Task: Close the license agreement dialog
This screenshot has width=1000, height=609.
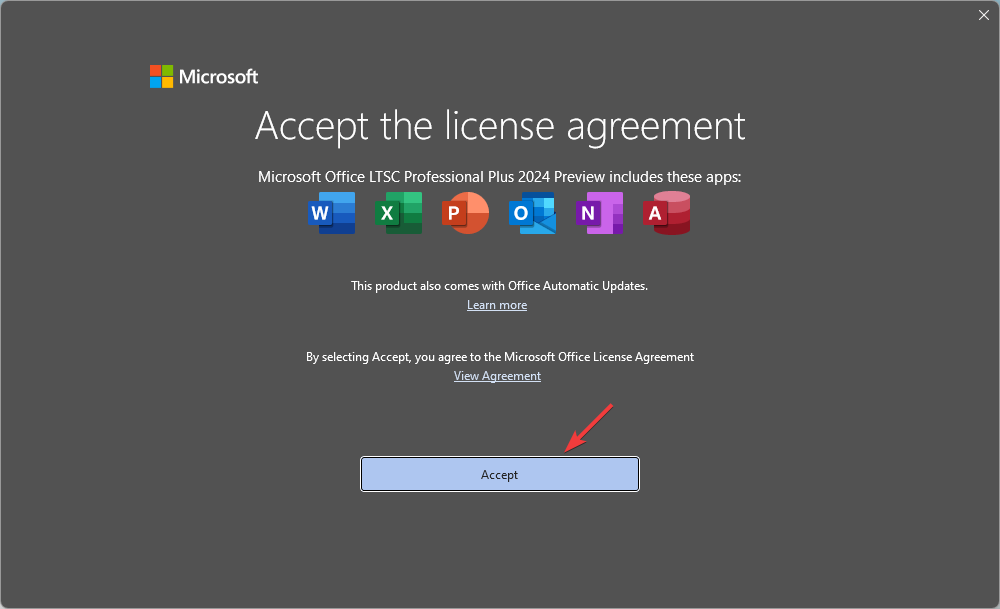Action: [983, 15]
